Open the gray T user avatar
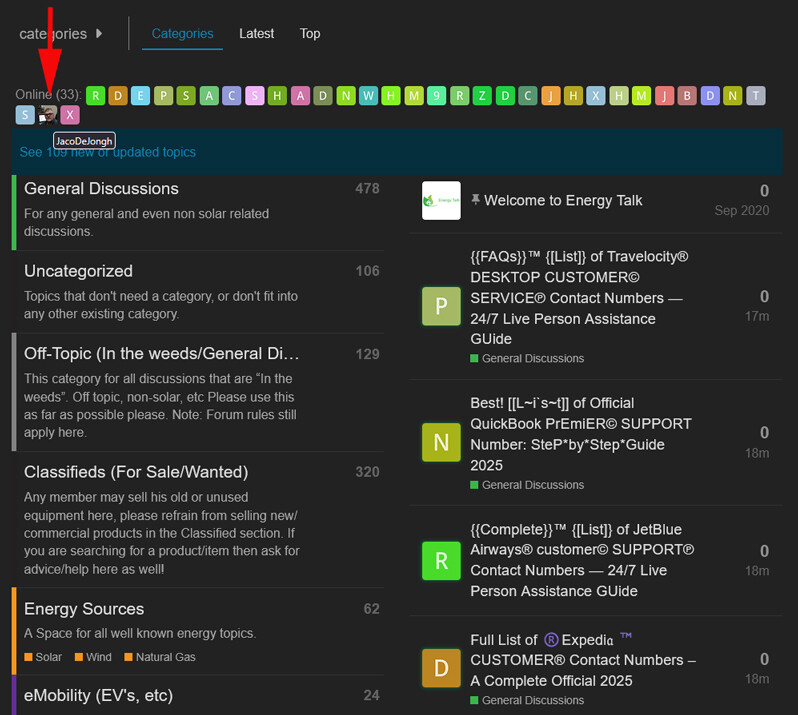This screenshot has height=715, width=798. pyautogui.click(x=756, y=96)
